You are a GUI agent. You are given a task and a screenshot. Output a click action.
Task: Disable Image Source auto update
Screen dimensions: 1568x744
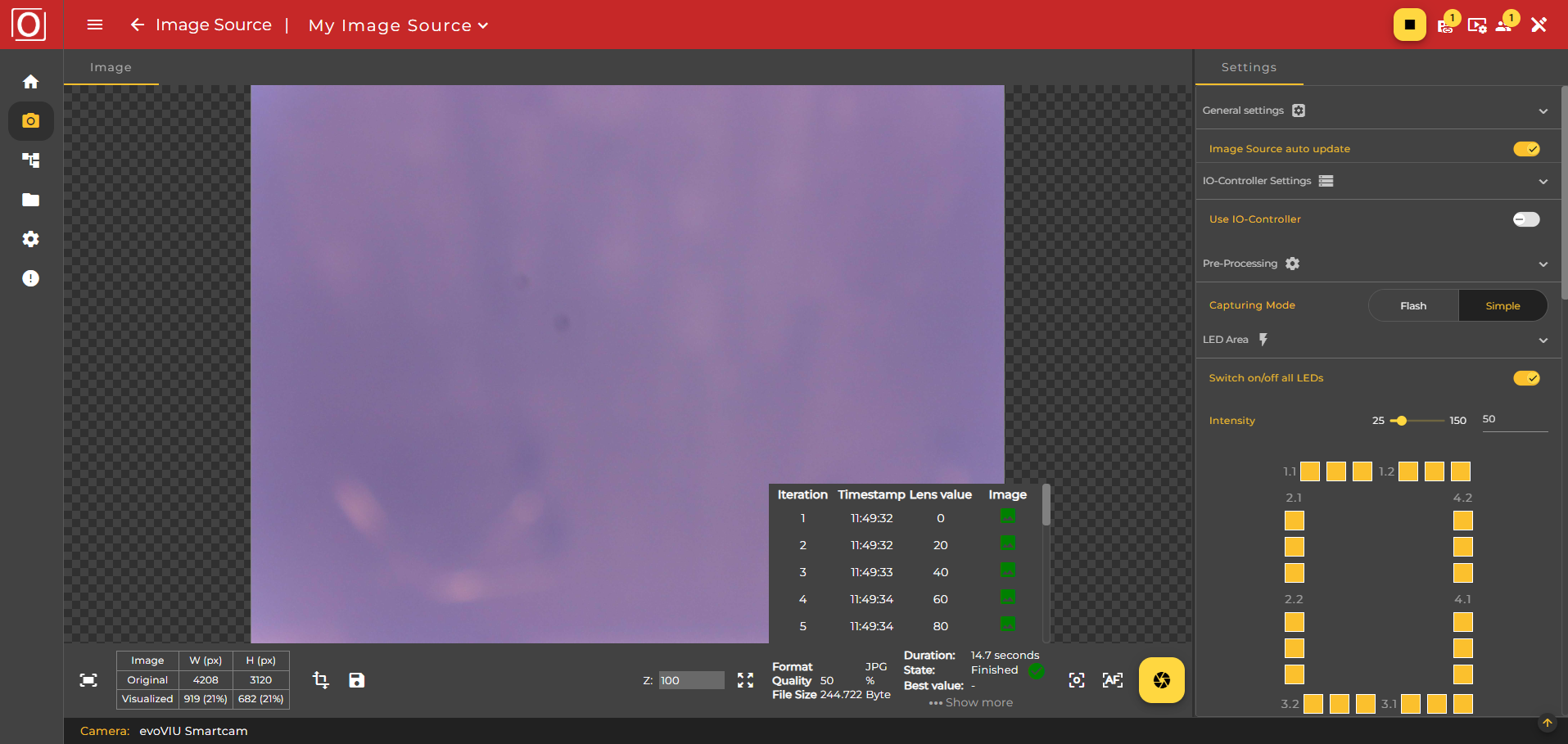pyautogui.click(x=1526, y=149)
